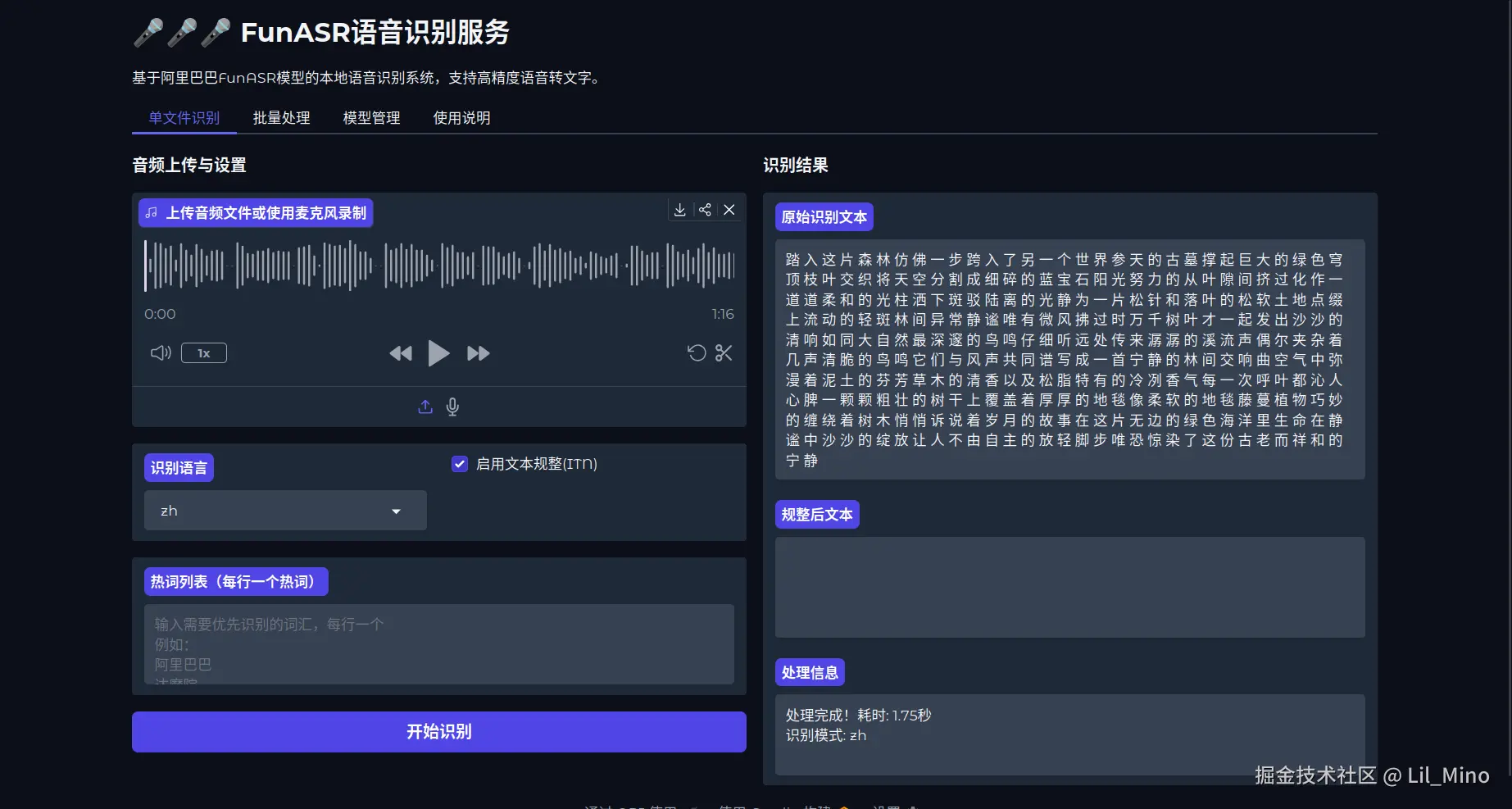
Task: Open the 识别语言 dropdown showing zh
Action: (285, 511)
